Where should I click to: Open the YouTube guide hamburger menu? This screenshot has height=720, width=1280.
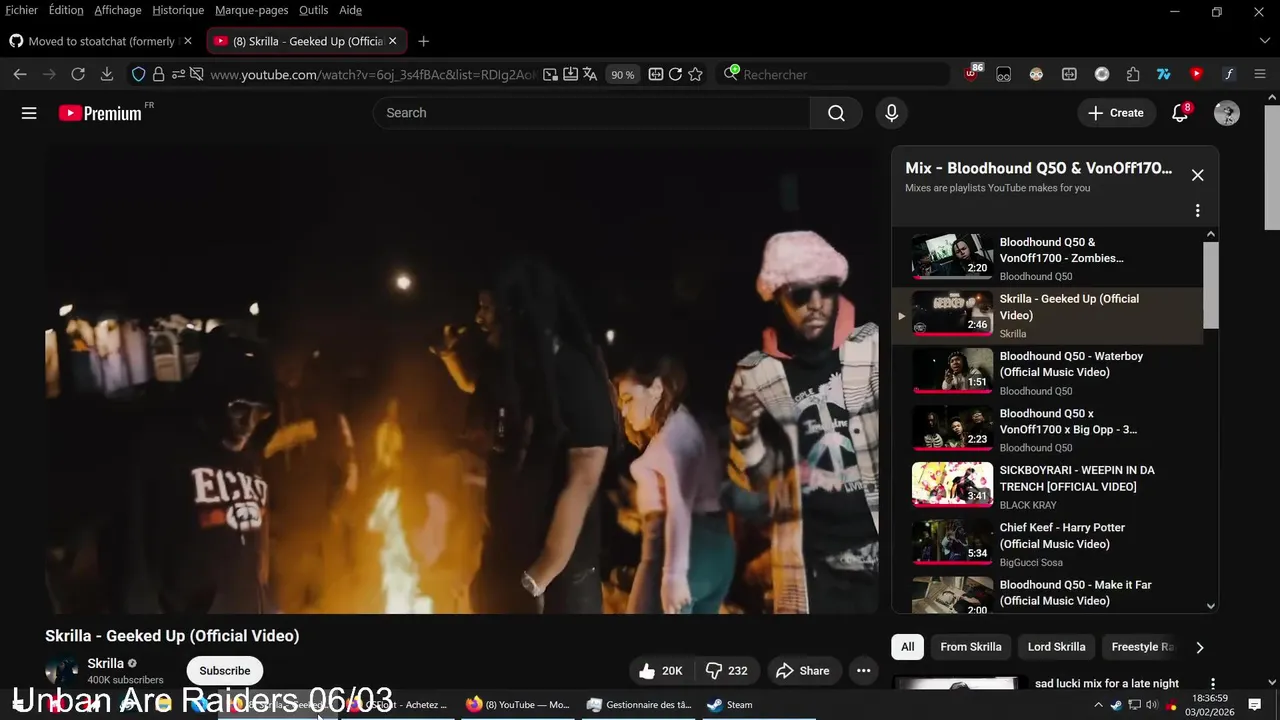click(x=29, y=113)
